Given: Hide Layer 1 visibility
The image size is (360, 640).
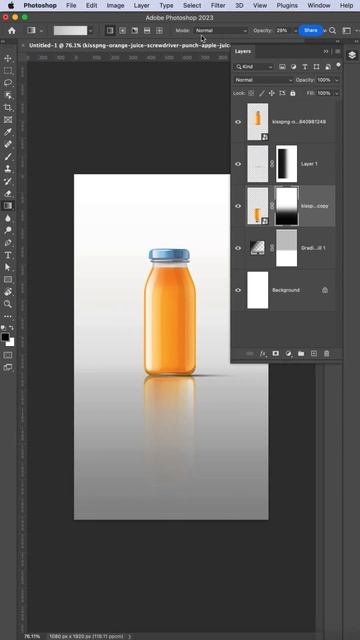Looking at the screenshot, I should (x=238, y=164).
